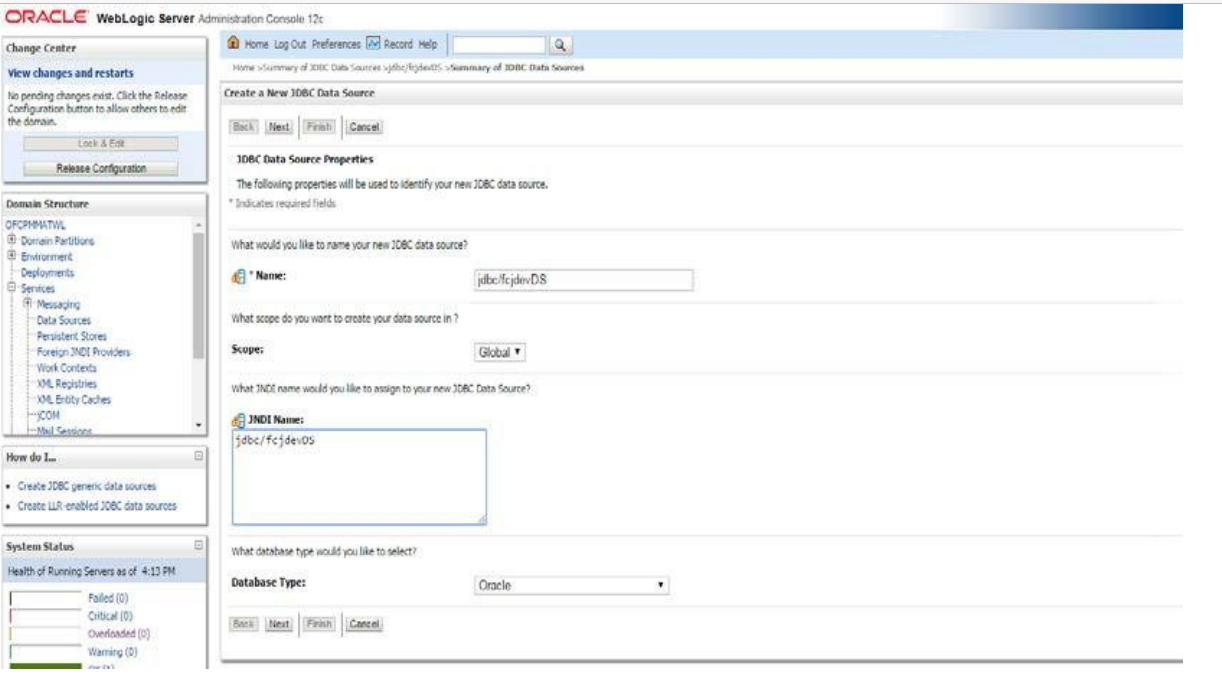Click the lower Next button
The width and height of the screenshot is (1222, 679).
pyautogui.click(x=279, y=624)
